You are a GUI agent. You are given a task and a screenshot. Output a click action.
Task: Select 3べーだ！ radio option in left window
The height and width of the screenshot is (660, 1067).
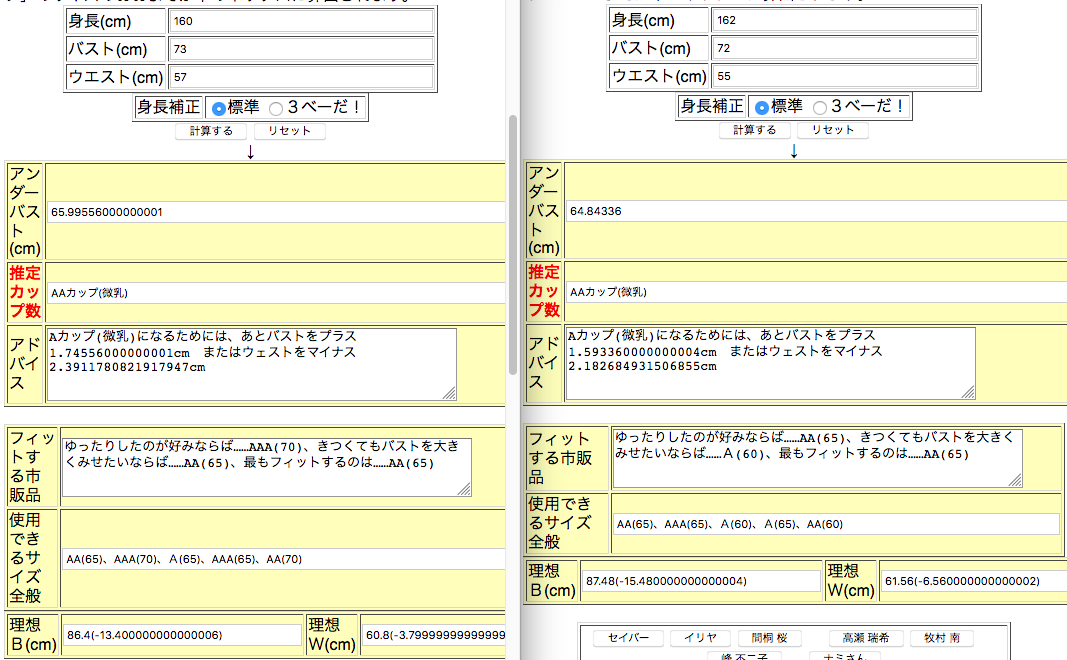coord(276,108)
